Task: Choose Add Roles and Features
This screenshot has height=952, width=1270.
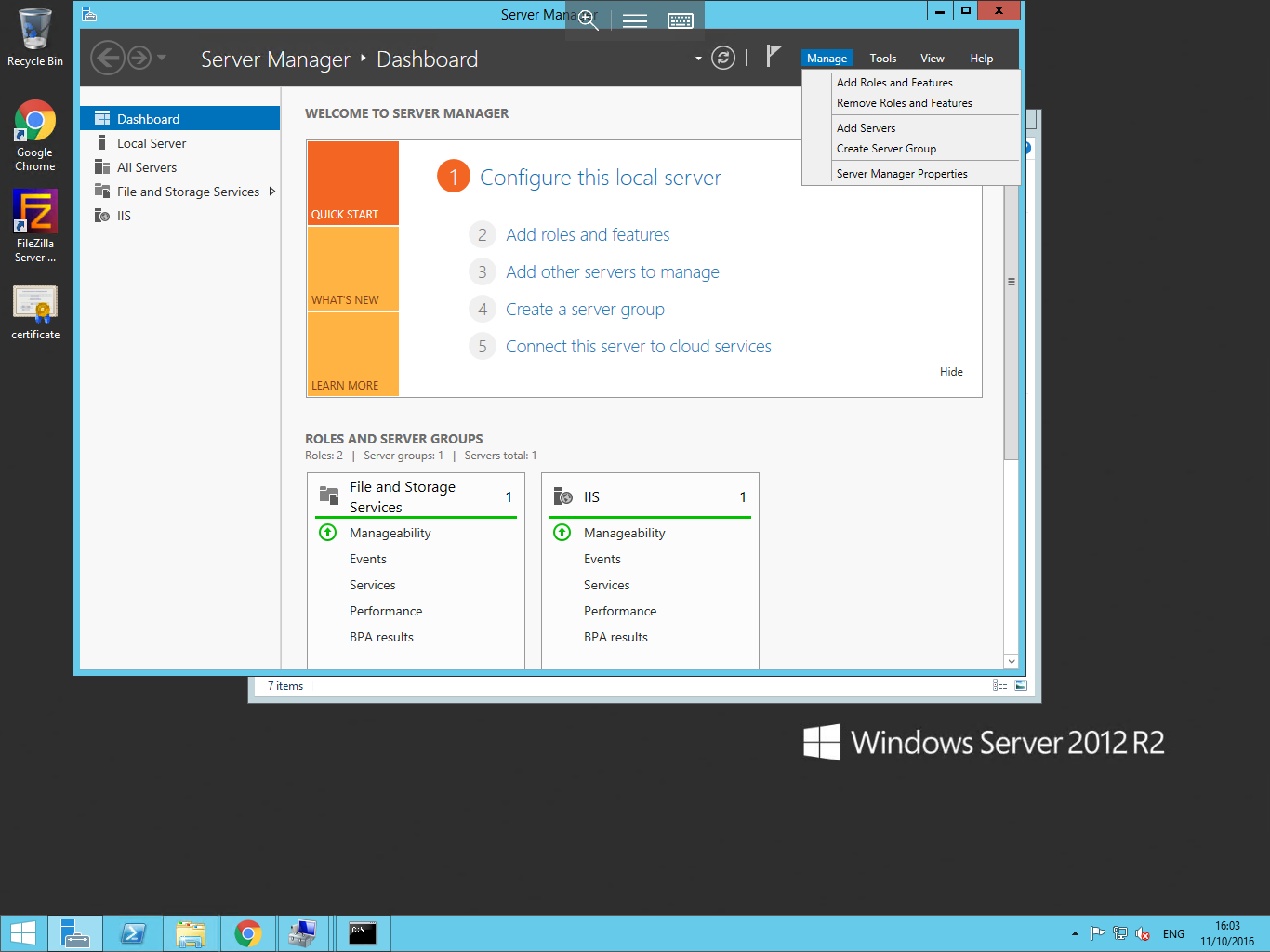Action: click(894, 82)
